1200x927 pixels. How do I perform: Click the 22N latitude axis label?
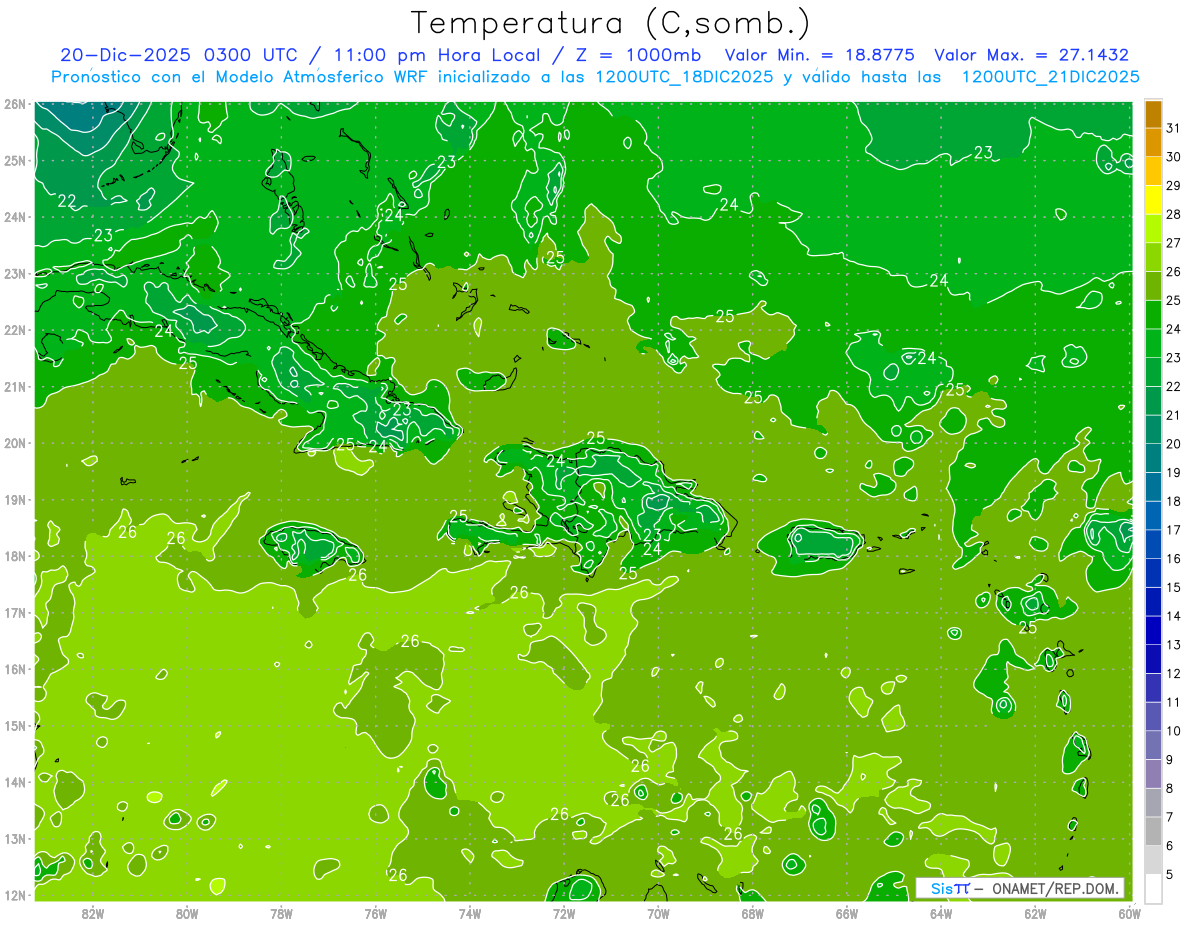coord(13,330)
